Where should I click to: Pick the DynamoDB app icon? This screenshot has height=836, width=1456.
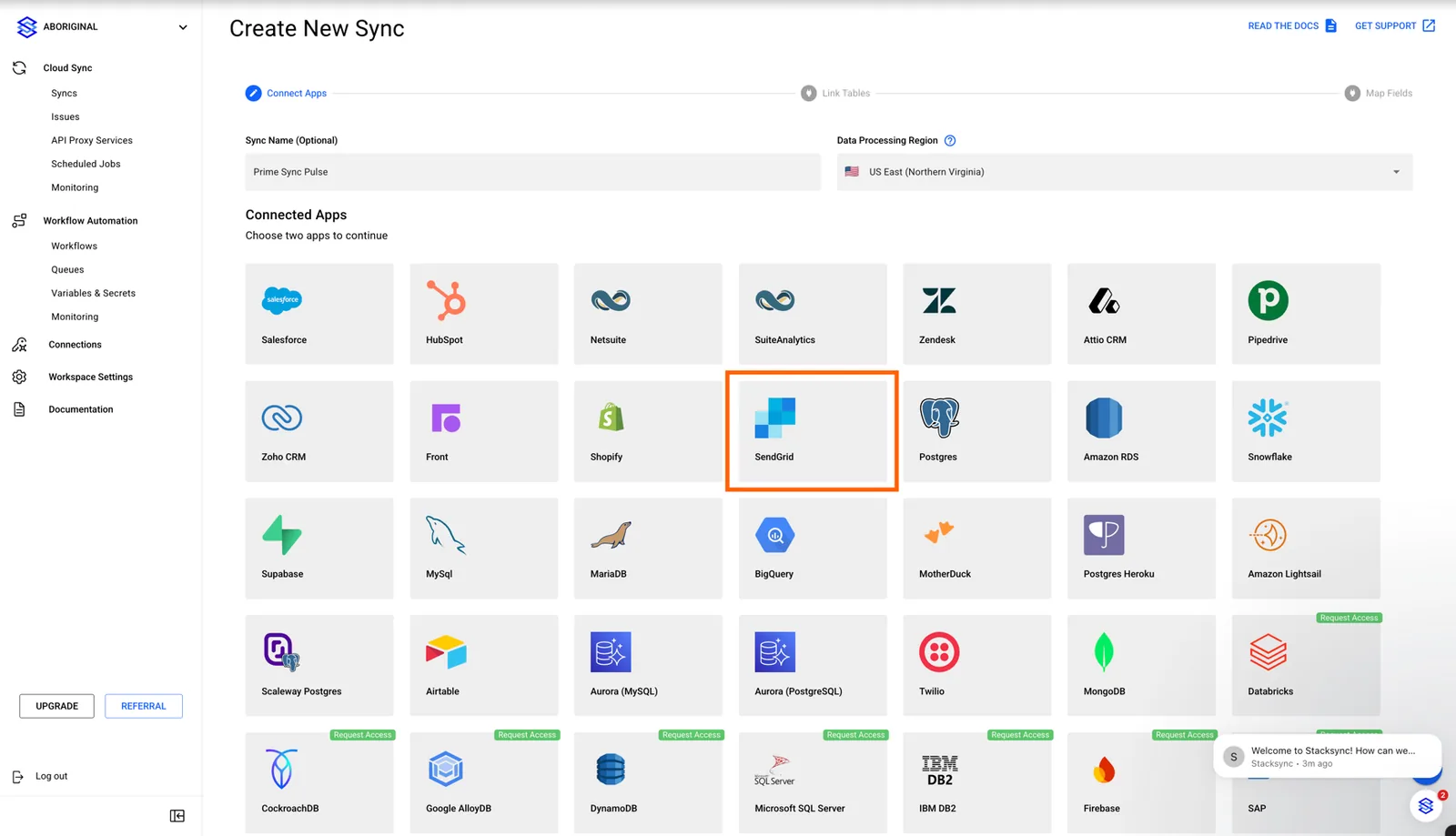(611, 770)
